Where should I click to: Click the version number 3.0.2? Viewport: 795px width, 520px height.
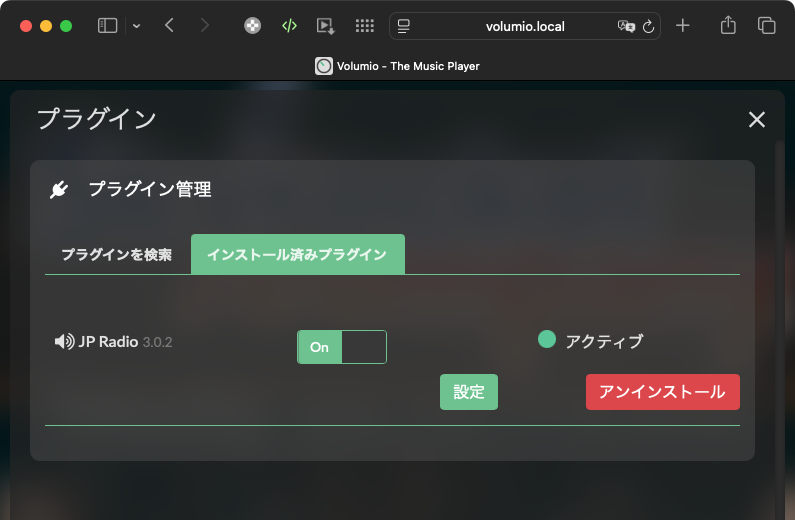pos(157,342)
